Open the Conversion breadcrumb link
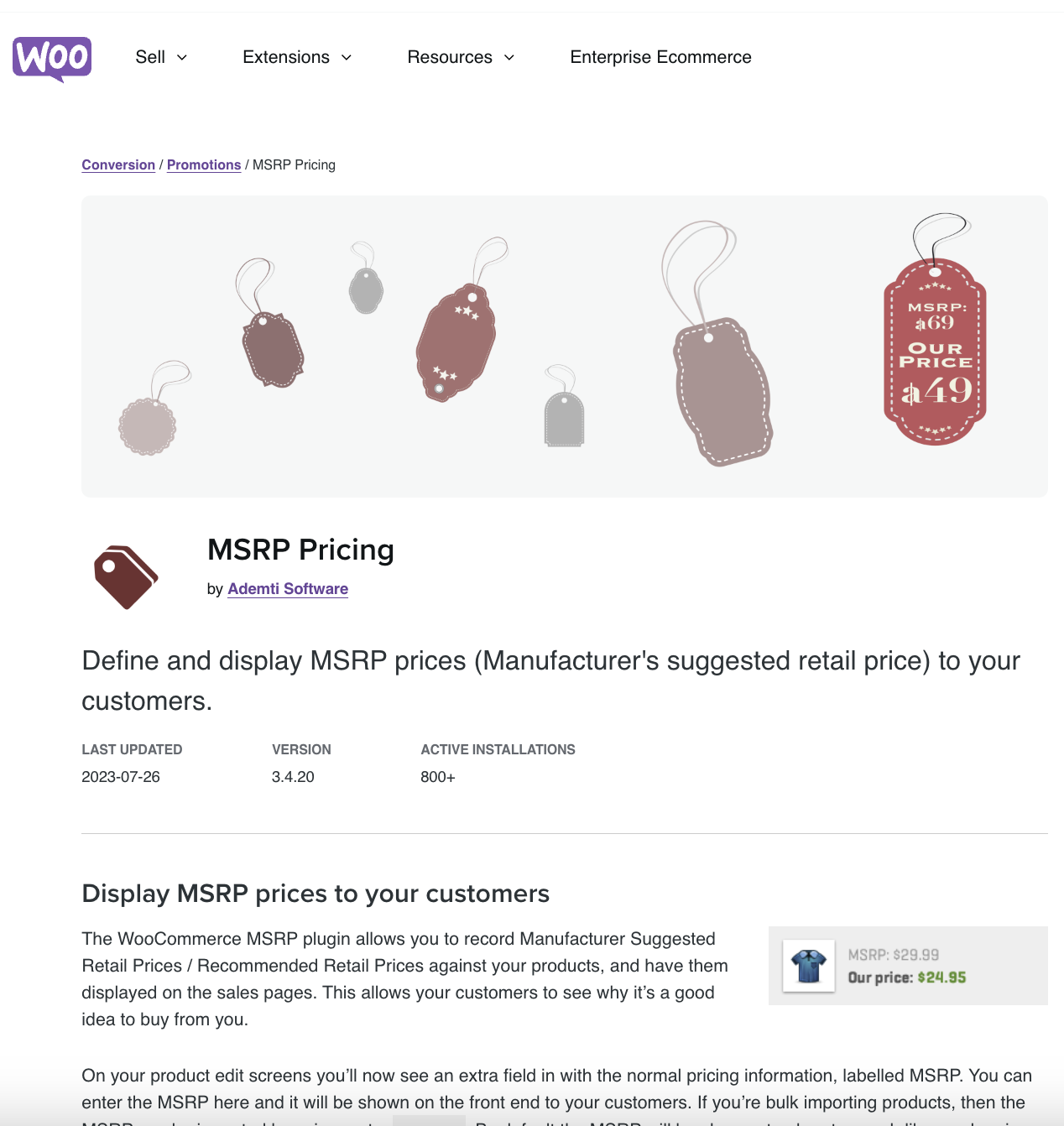Image resolution: width=1064 pixels, height=1126 pixels. (117, 164)
